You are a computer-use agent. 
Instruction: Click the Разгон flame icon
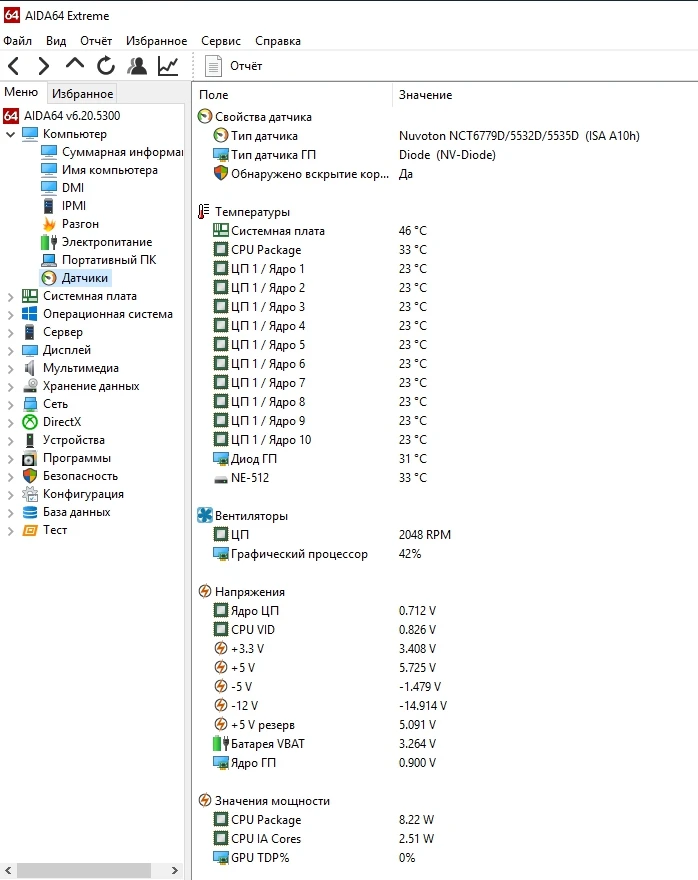tap(49, 224)
